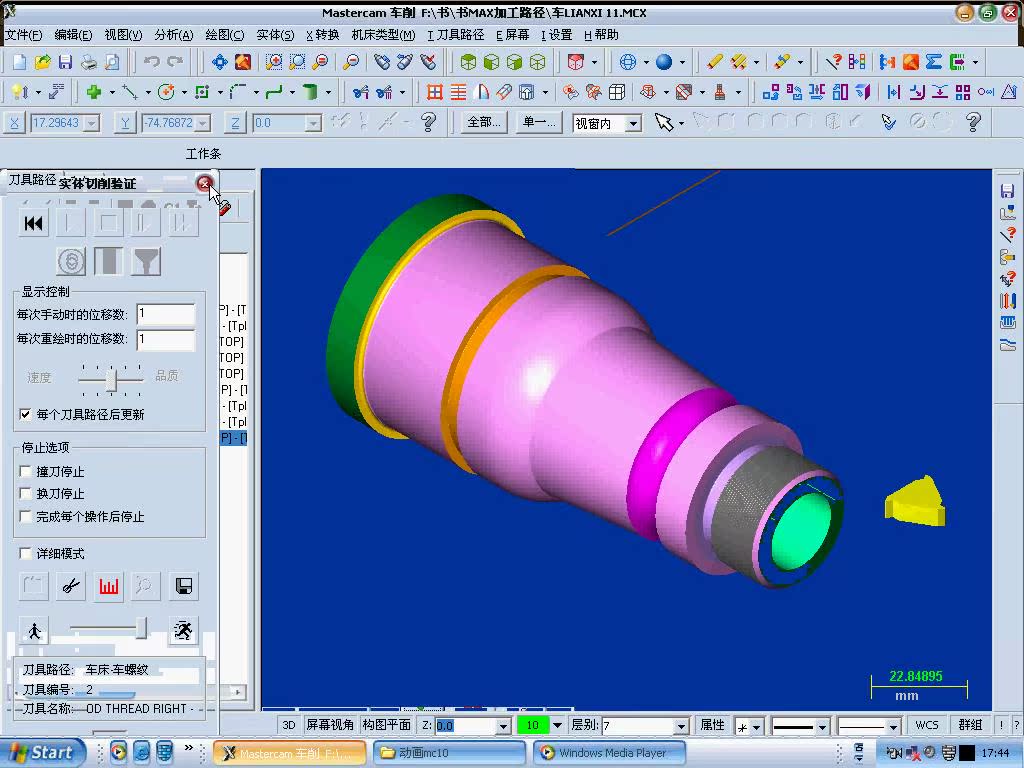Click the simulation speed slider handle

tap(141, 628)
